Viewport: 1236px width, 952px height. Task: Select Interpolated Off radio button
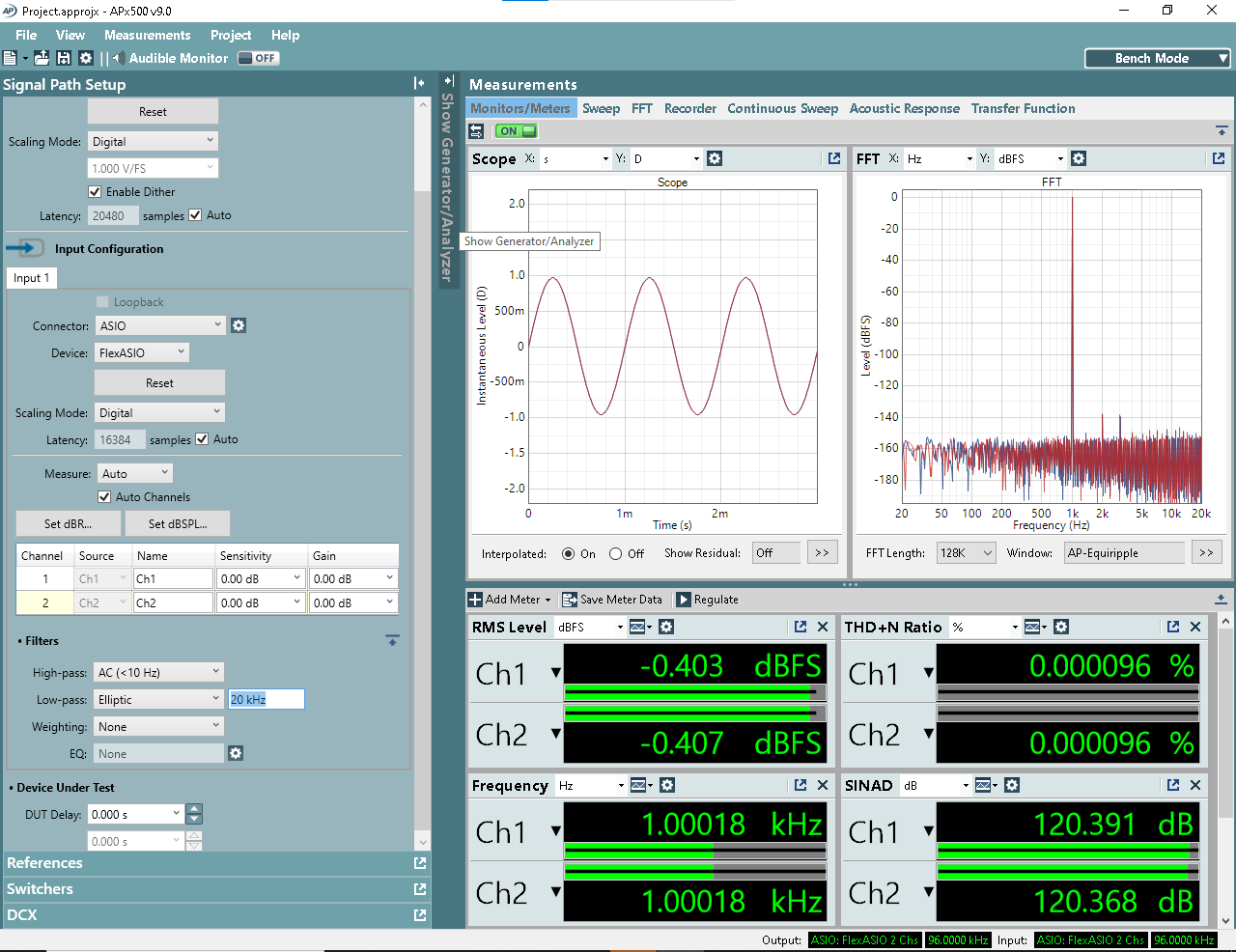coord(615,554)
